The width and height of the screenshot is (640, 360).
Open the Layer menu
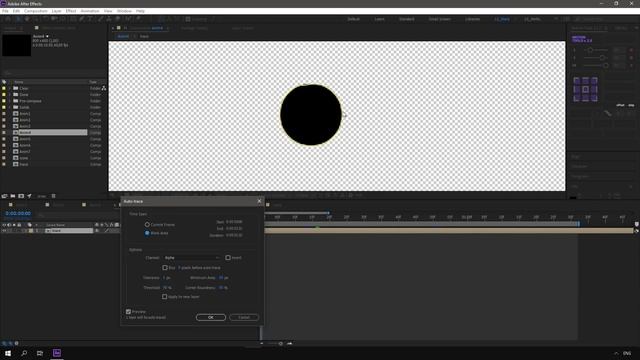tap(56, 11)
